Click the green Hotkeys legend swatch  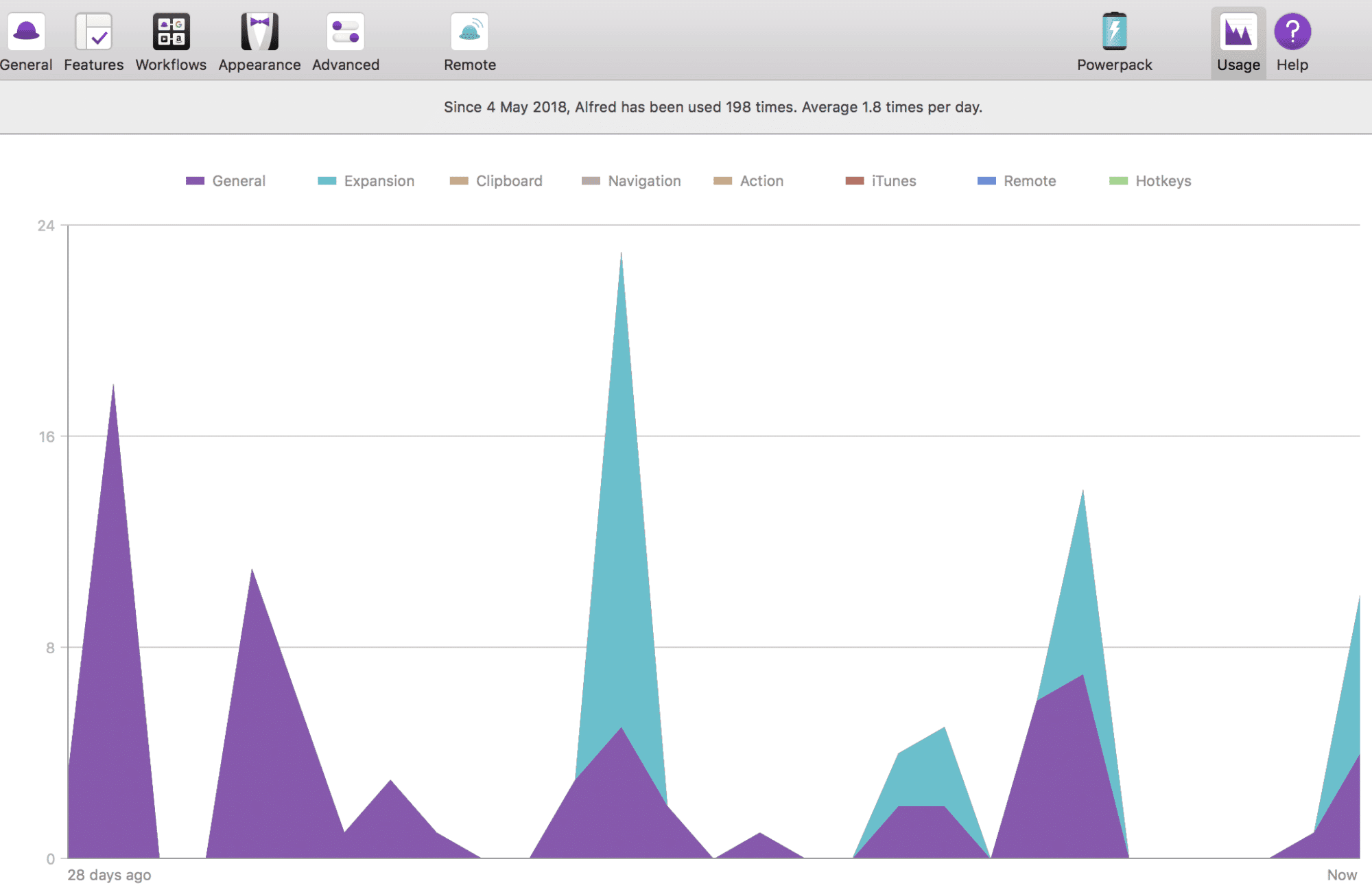(x=1119, y=181)
